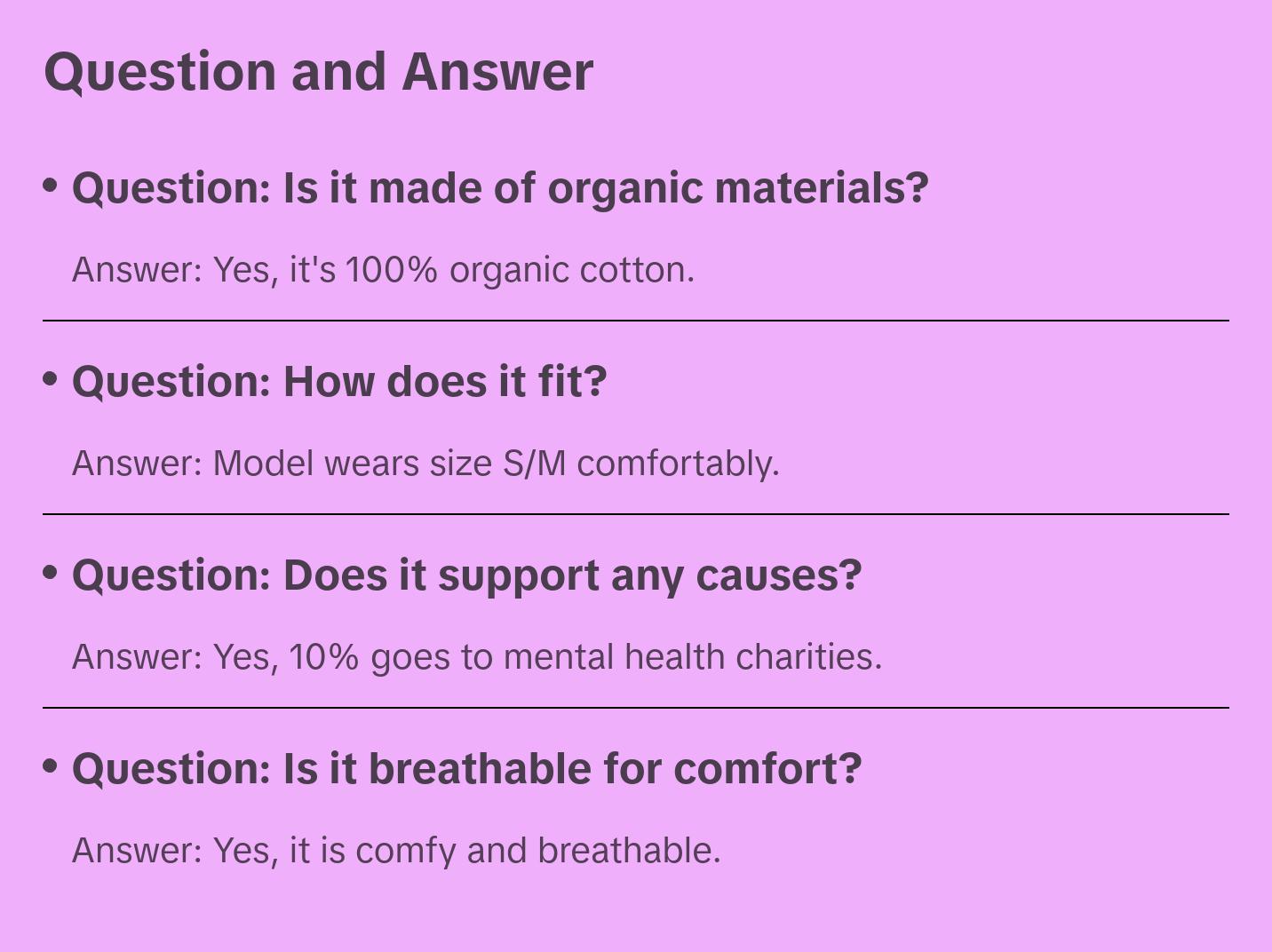Click the 'Question and Answer' heading
This screenshot has width=1272, height=952.
pyautogui.click(x=318, y=72)
